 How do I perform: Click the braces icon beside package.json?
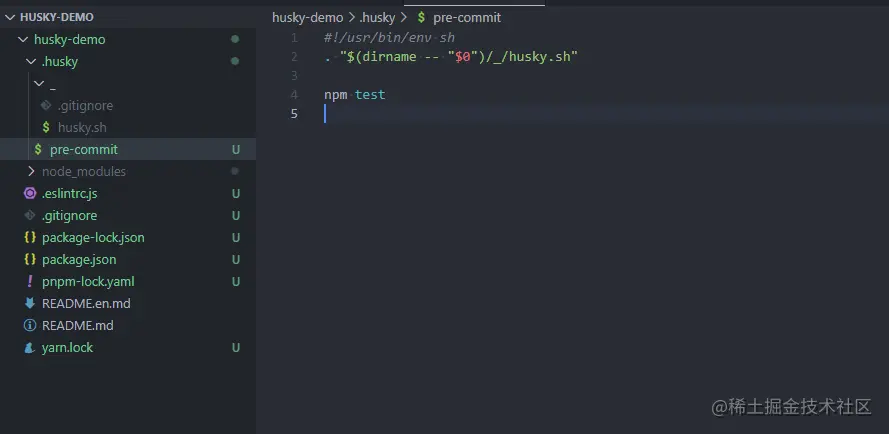(x=30, y=260)
